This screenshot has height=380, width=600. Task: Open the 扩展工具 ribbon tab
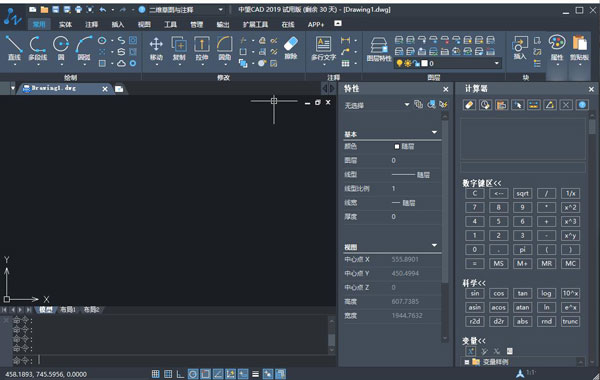[x=255, y=24]
